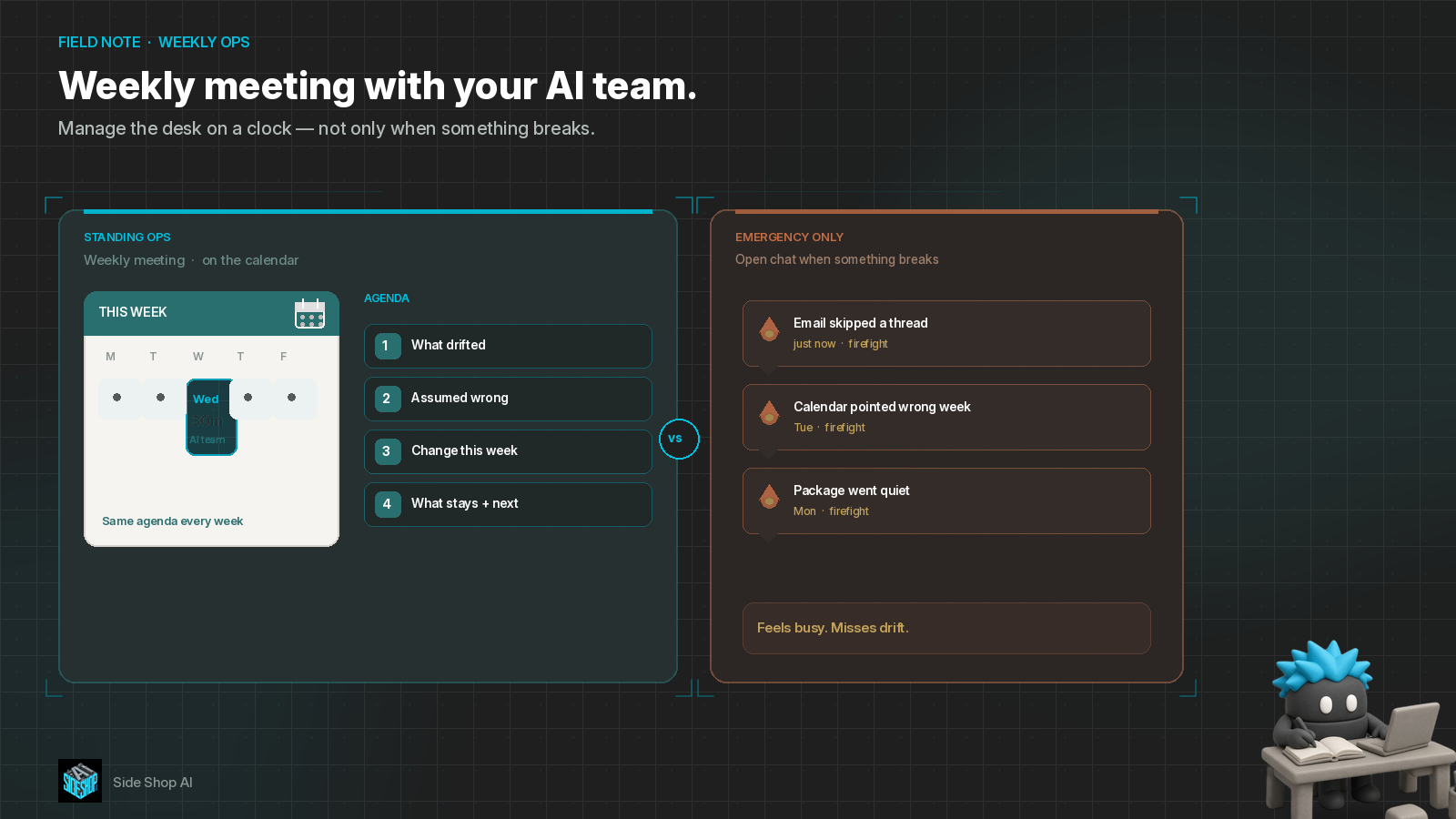Click the flame icon beside Email skipped a thread
Viewport: 1456px width, 819px height.
pyautogui.click(x=769, y=329)
